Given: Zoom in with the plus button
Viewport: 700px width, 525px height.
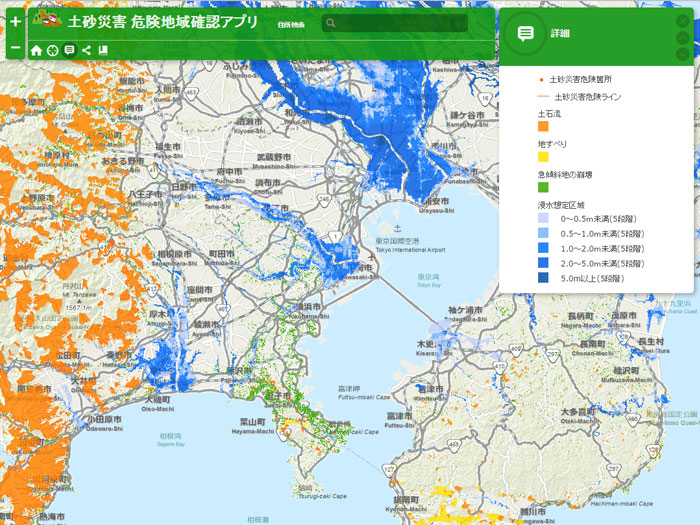Looking at the screenshot, I should 15,20.
